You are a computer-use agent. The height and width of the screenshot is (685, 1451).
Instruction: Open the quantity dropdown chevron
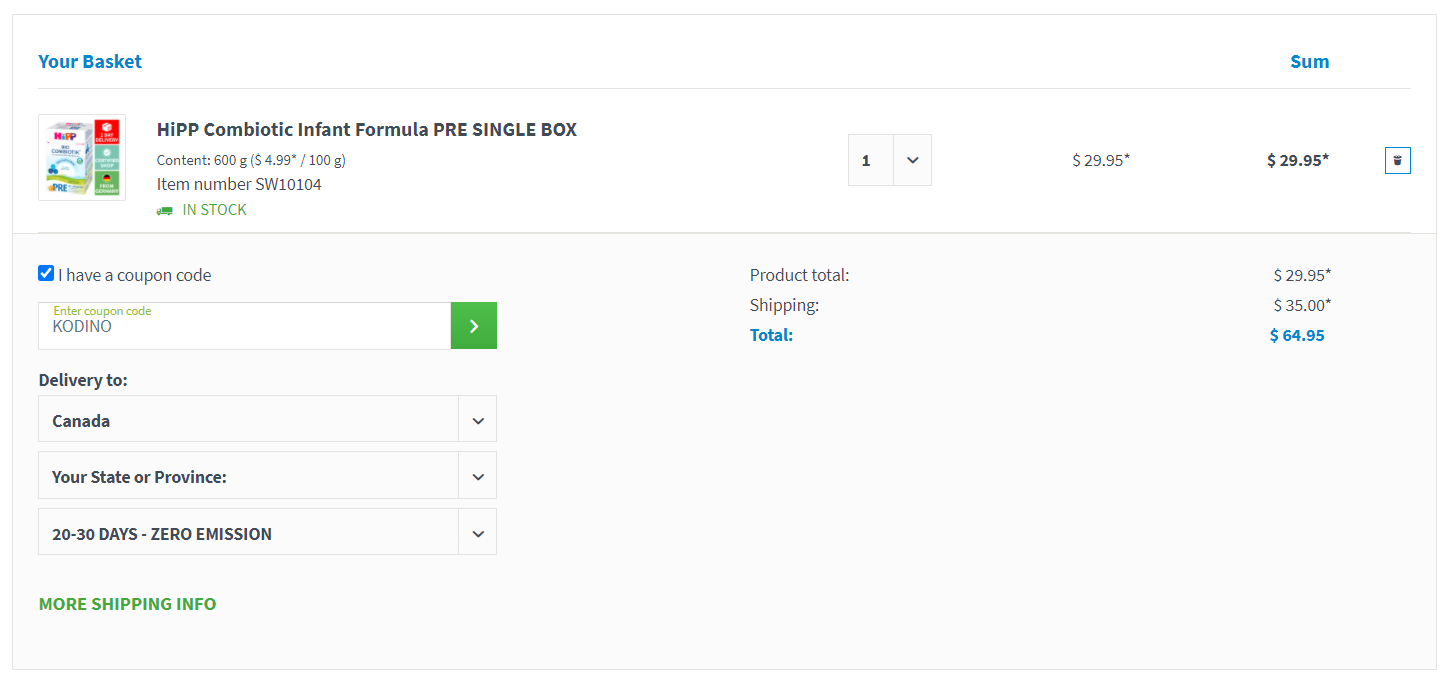coord(912,160)
